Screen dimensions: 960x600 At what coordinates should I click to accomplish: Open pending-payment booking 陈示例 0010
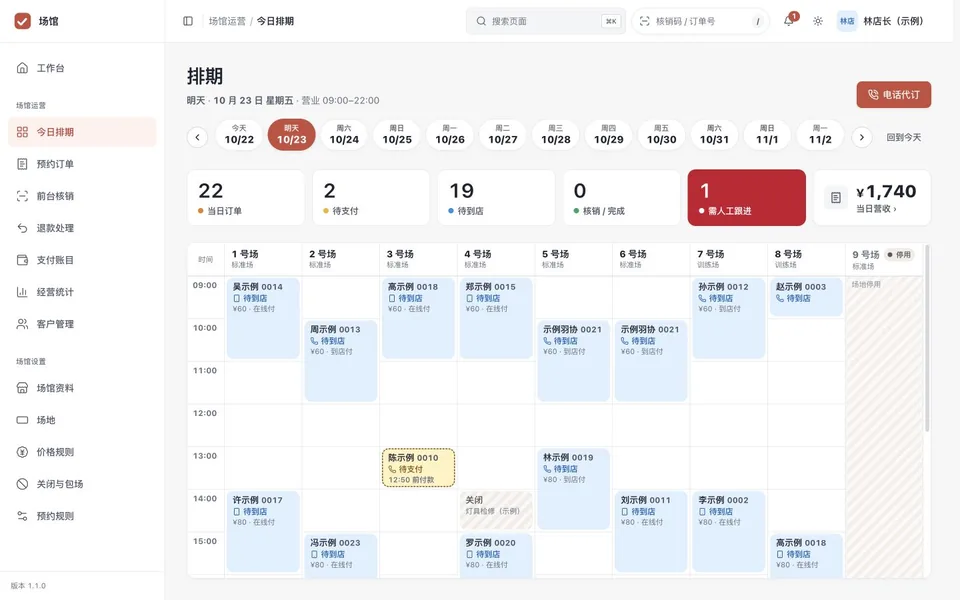click(x=418, y=468)
